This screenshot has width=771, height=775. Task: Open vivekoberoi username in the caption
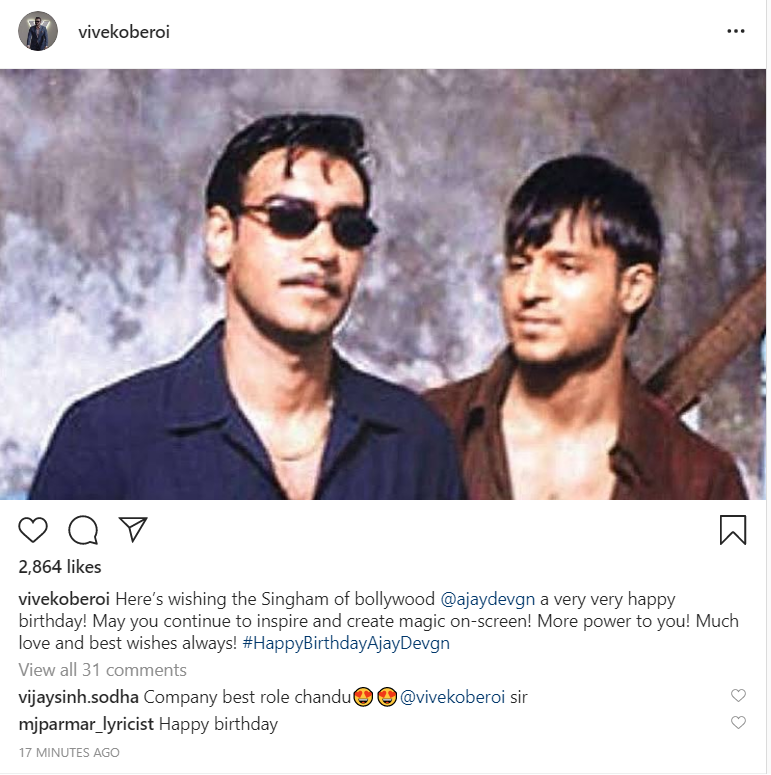64,599
